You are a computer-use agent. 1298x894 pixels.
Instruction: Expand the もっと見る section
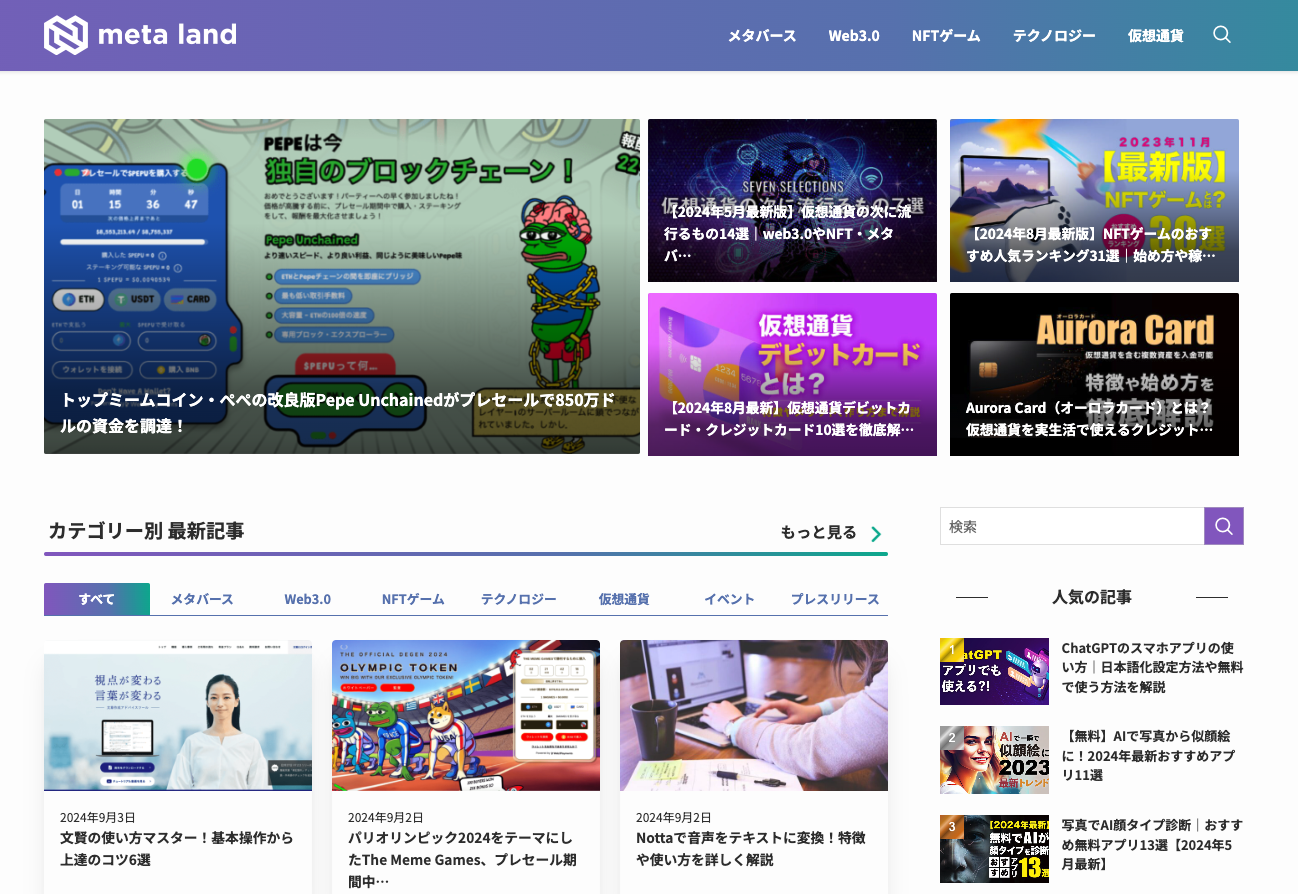click(x=817, y=533)
